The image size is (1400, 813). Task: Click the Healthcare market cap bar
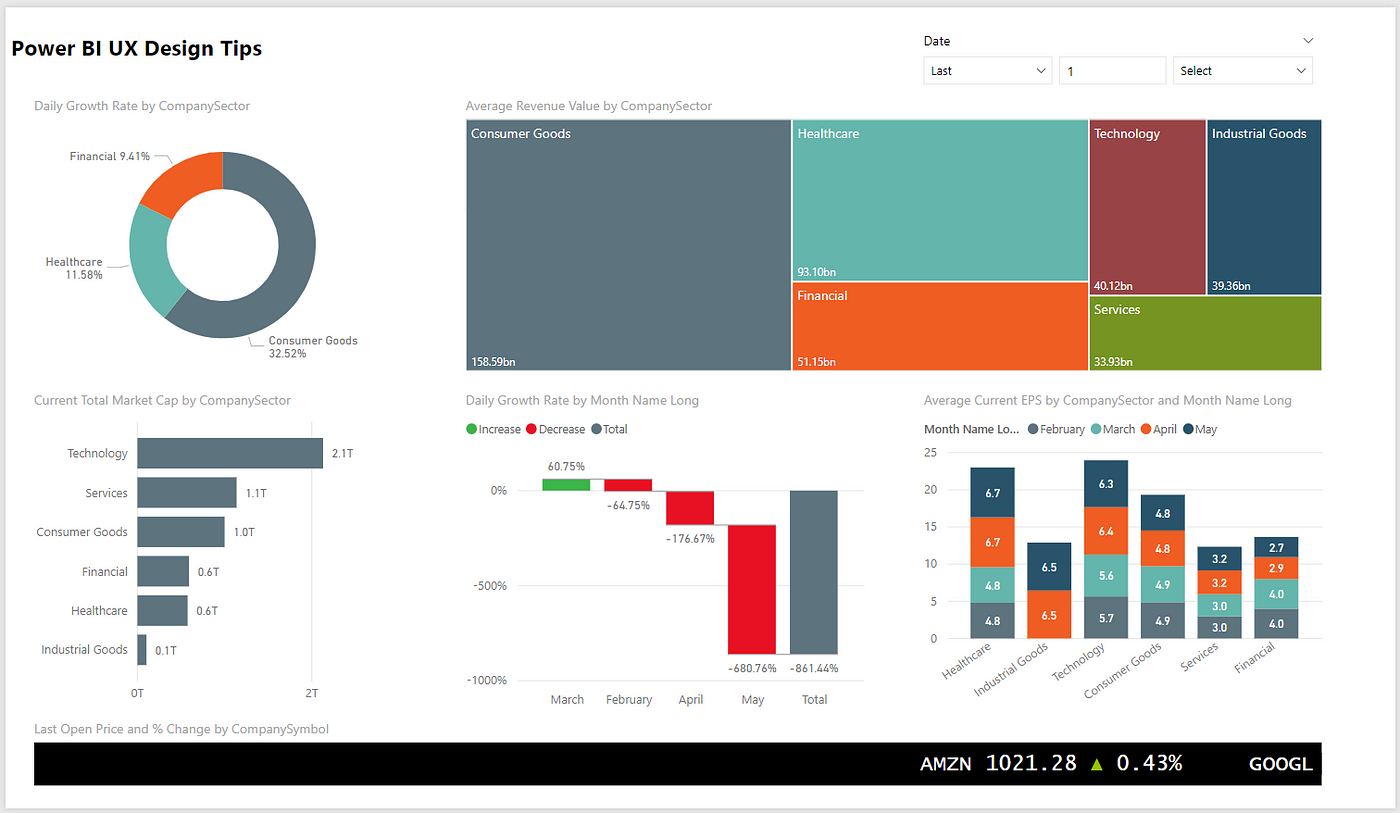pos(162,610)
